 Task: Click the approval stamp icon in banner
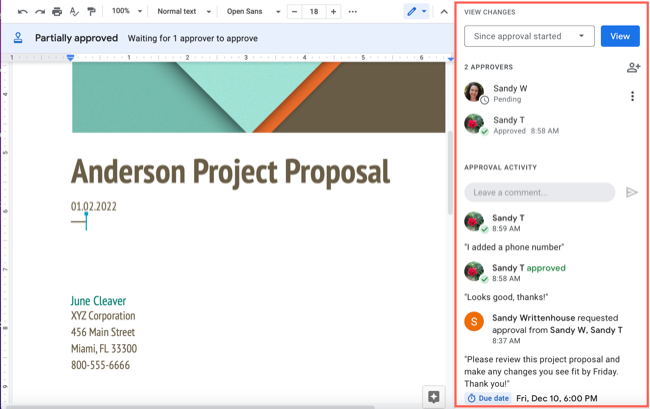pyautogui.click(x=18, y=38)
